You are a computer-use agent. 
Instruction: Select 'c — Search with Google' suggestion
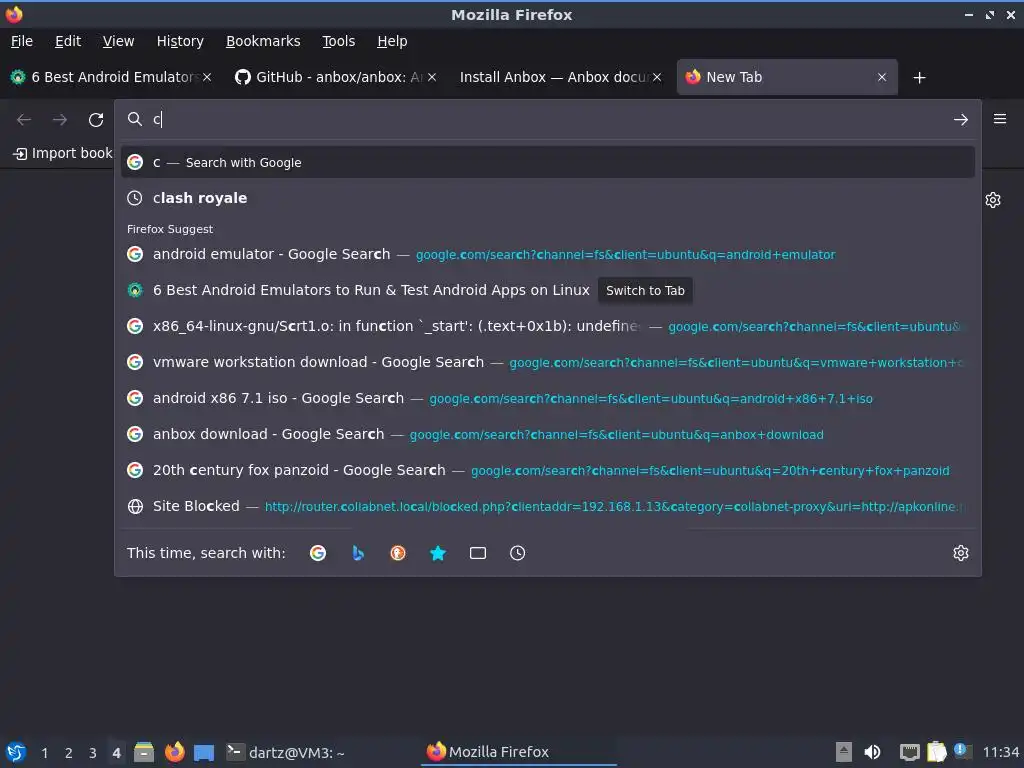point(548,163)
